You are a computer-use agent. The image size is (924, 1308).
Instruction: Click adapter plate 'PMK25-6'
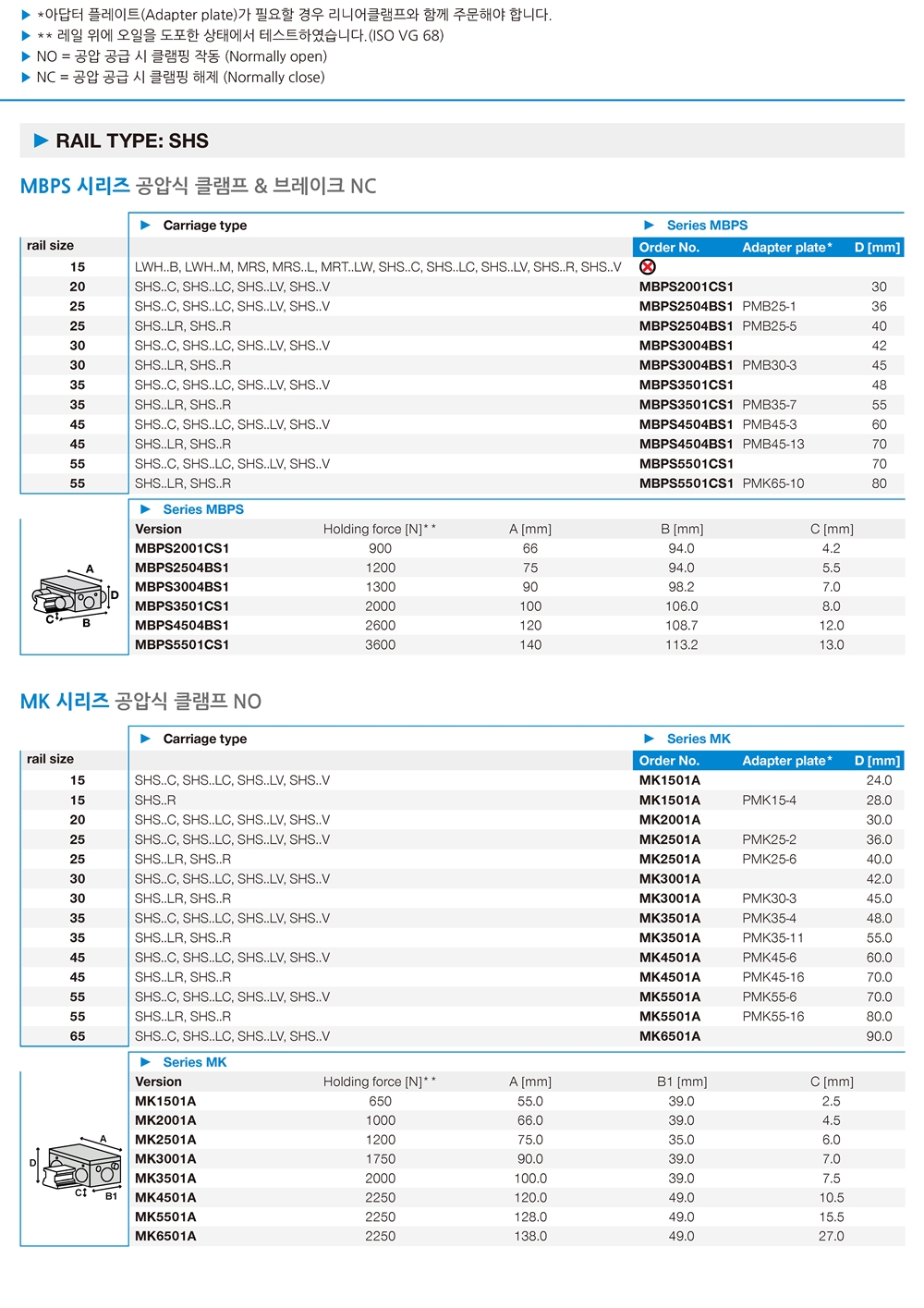pyautogui.click(x=769, y=859)
